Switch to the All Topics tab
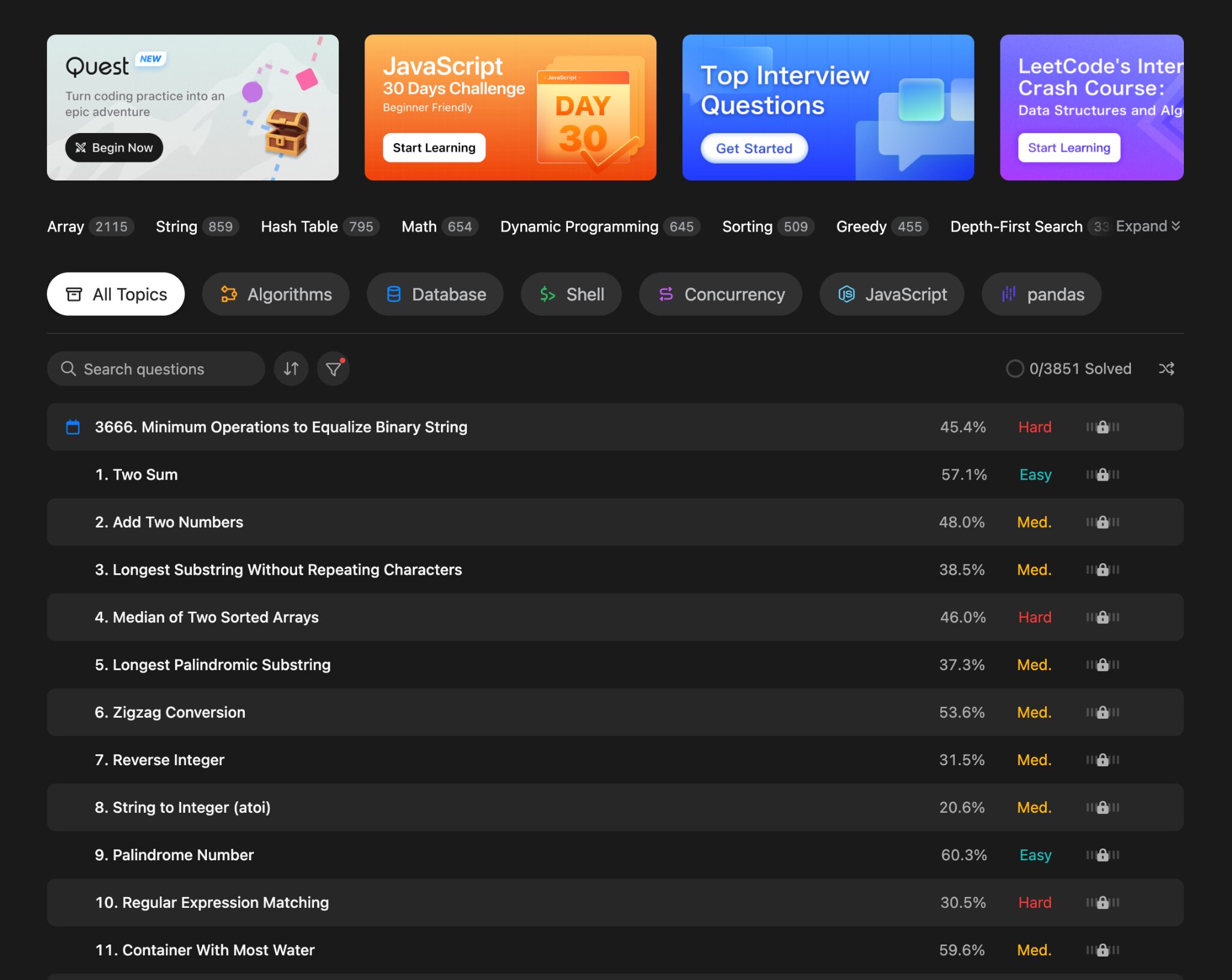The width and height of the screenshot is (1232, 980). [116, 294]
